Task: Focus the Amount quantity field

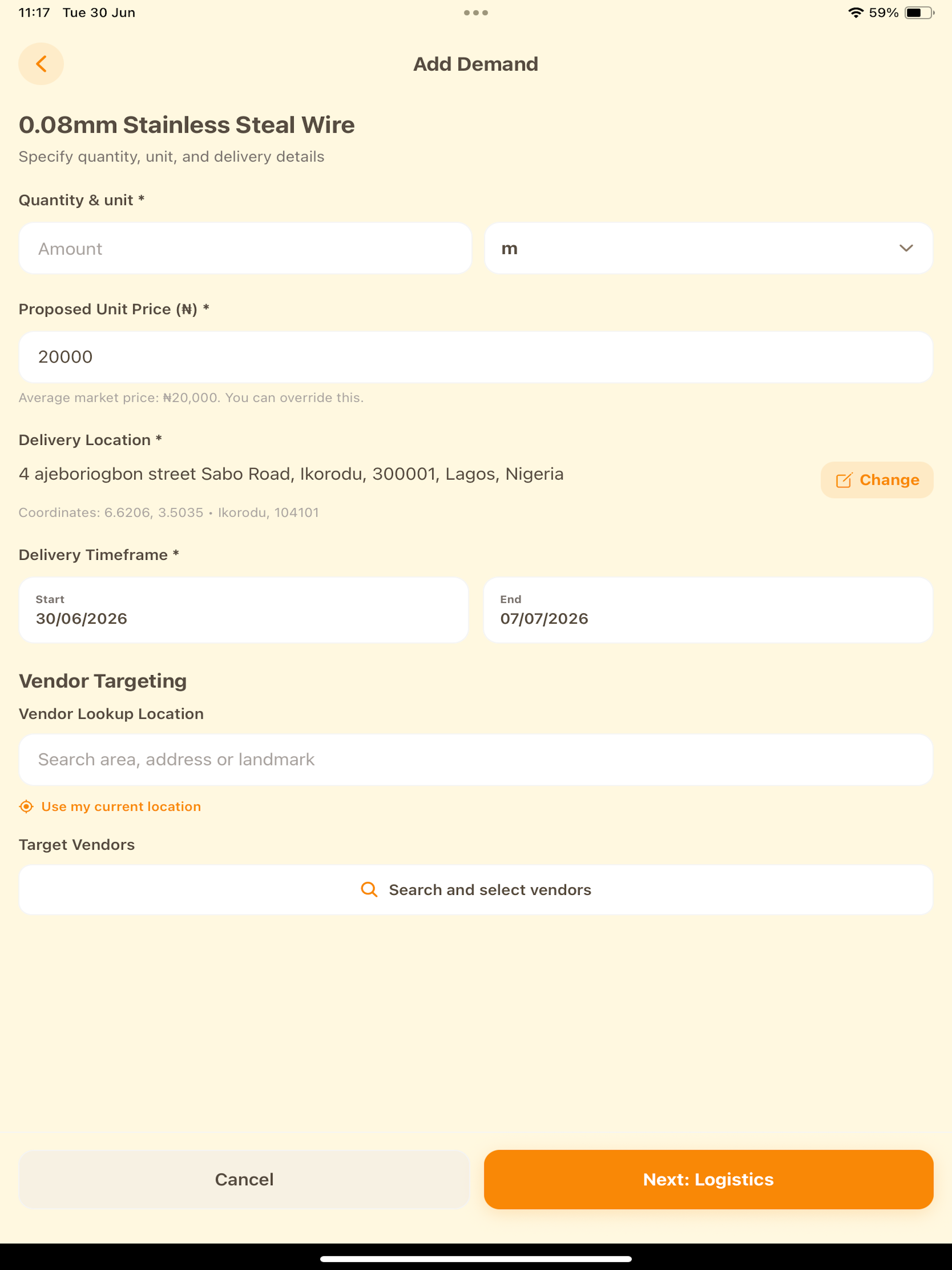Action: [x=245, y=248]
